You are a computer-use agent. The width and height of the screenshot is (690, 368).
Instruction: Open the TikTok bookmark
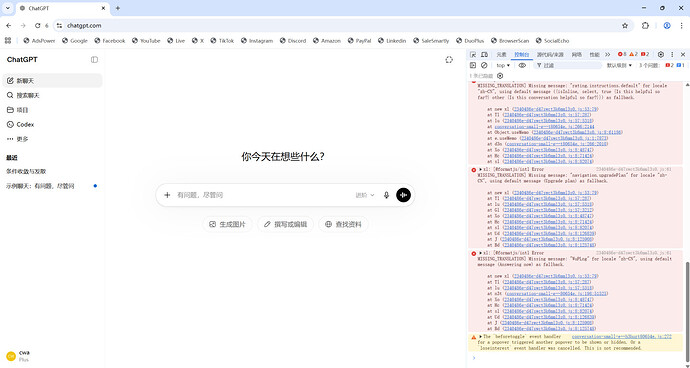pyautogui.click(x=222, y=40)
